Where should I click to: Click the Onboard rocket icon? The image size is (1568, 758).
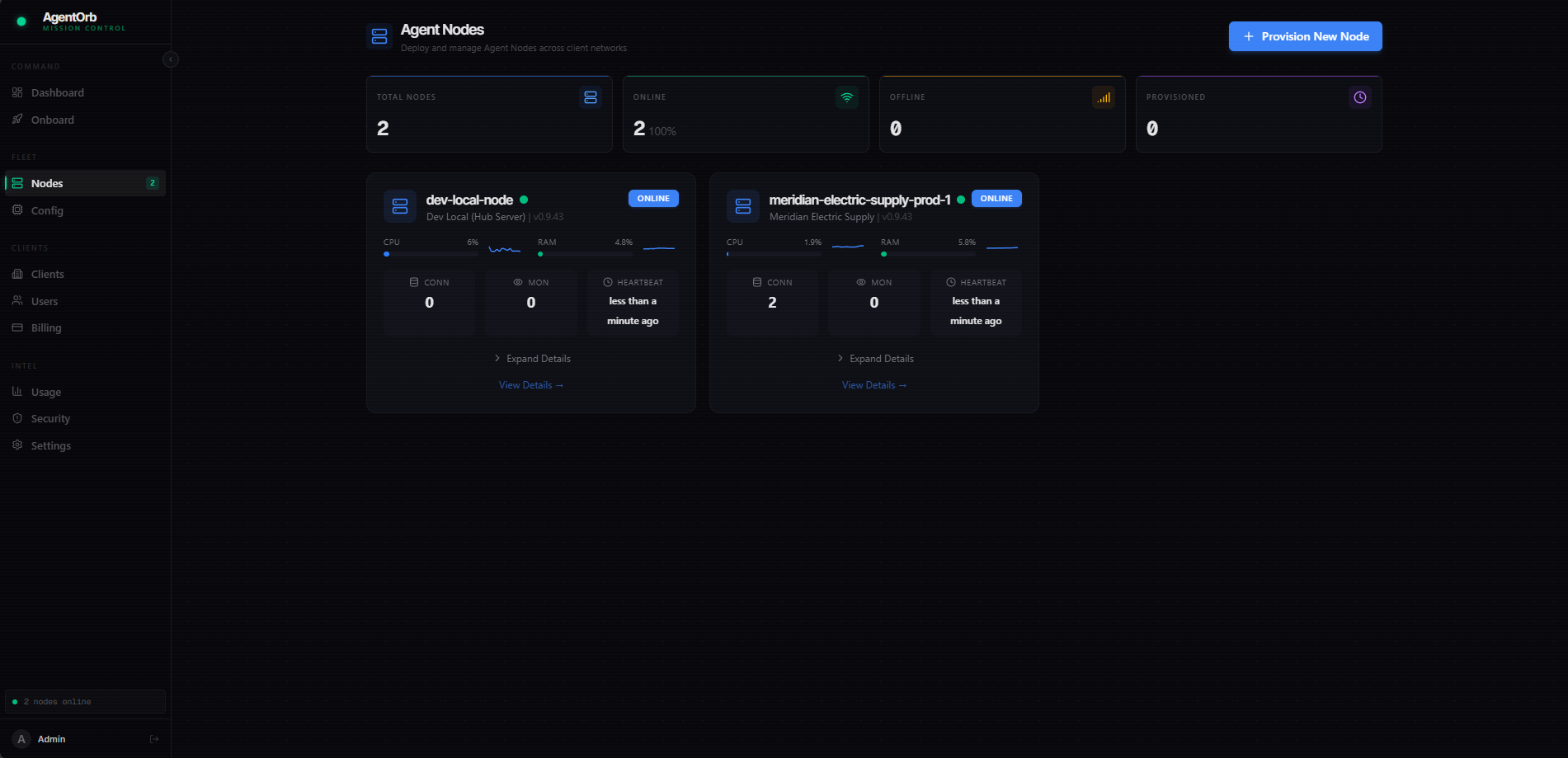[x=17, y=119]
